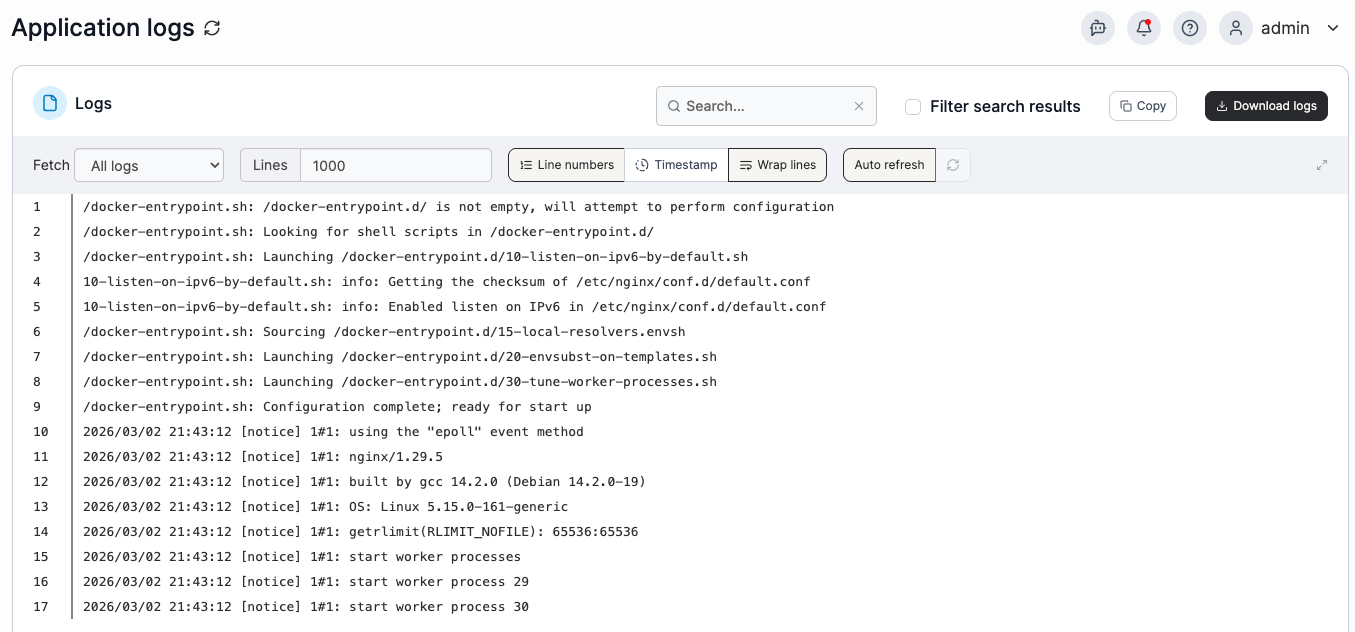1355x632 pixels.
Task: Focus the Search logs input field
Action: point(766,106)
